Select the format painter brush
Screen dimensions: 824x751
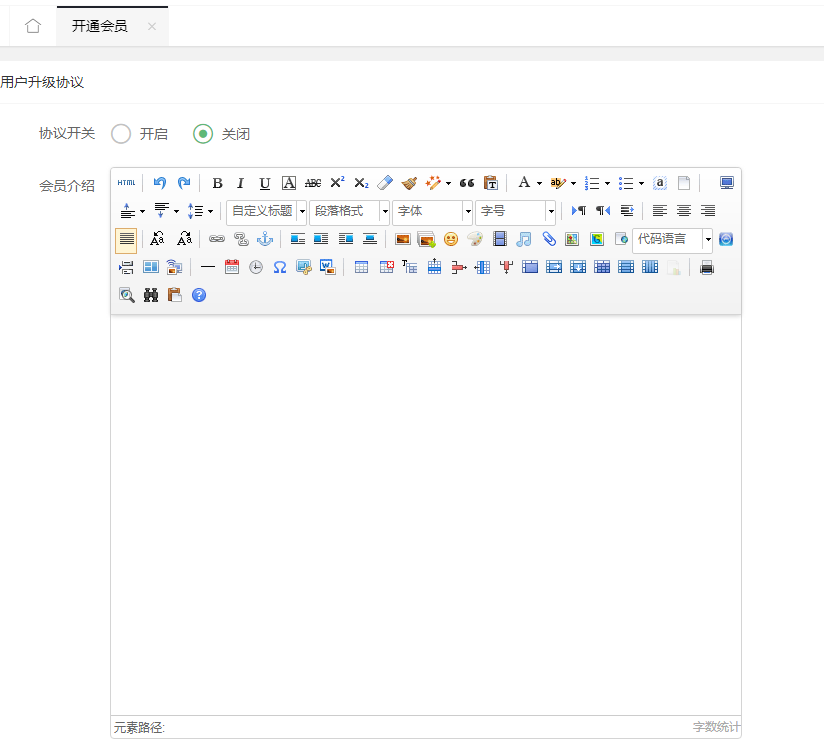[x=409, y=183]
